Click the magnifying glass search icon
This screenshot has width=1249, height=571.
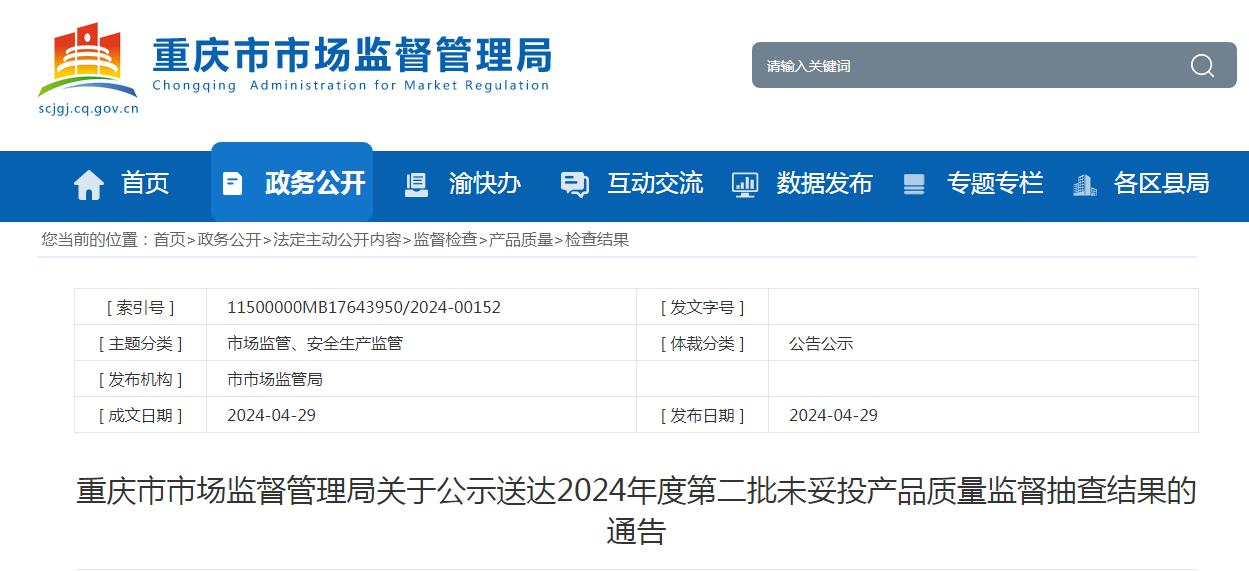(x=1202, y=66)
